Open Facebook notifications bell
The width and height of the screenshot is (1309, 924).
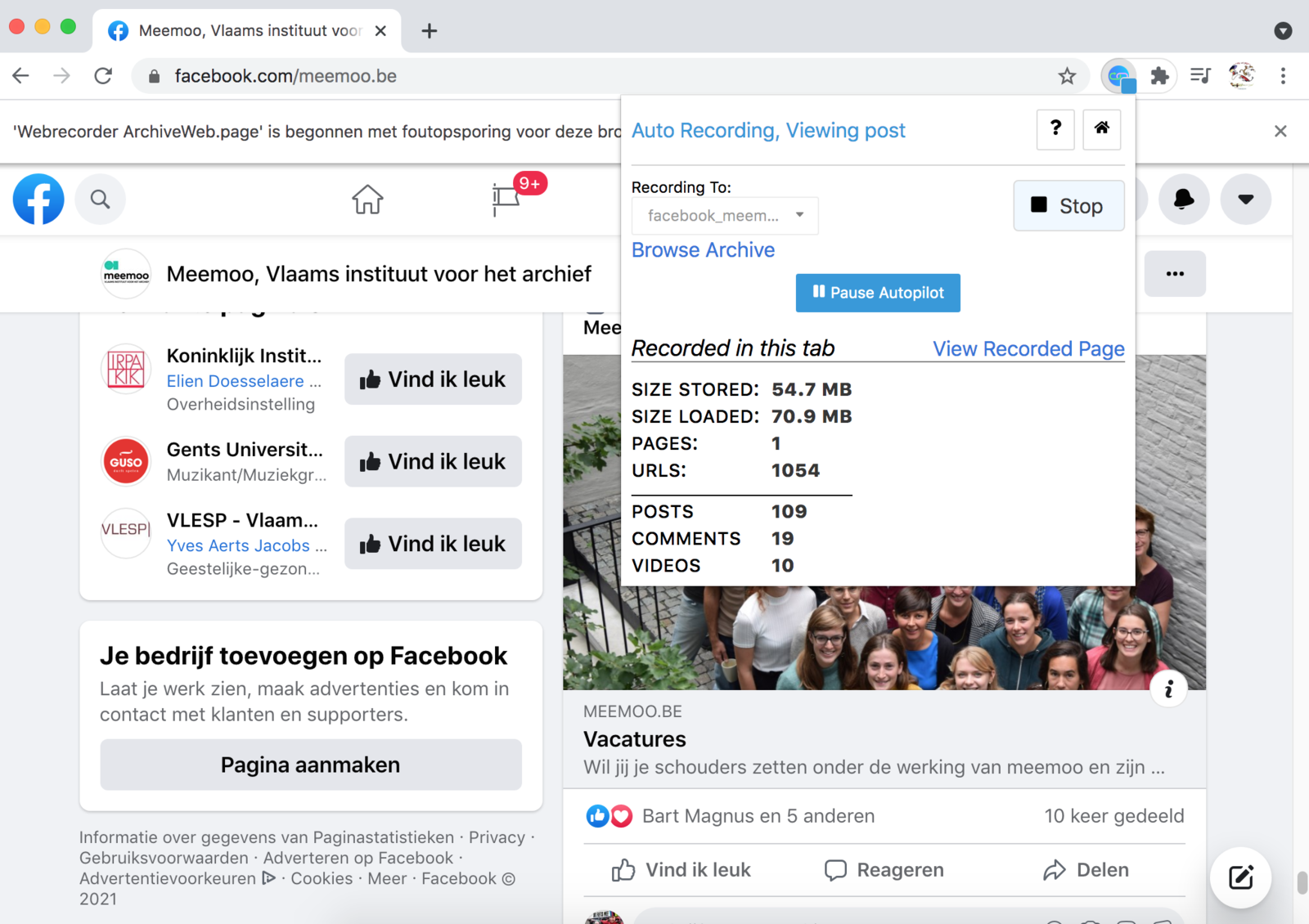click(1183, 199)
